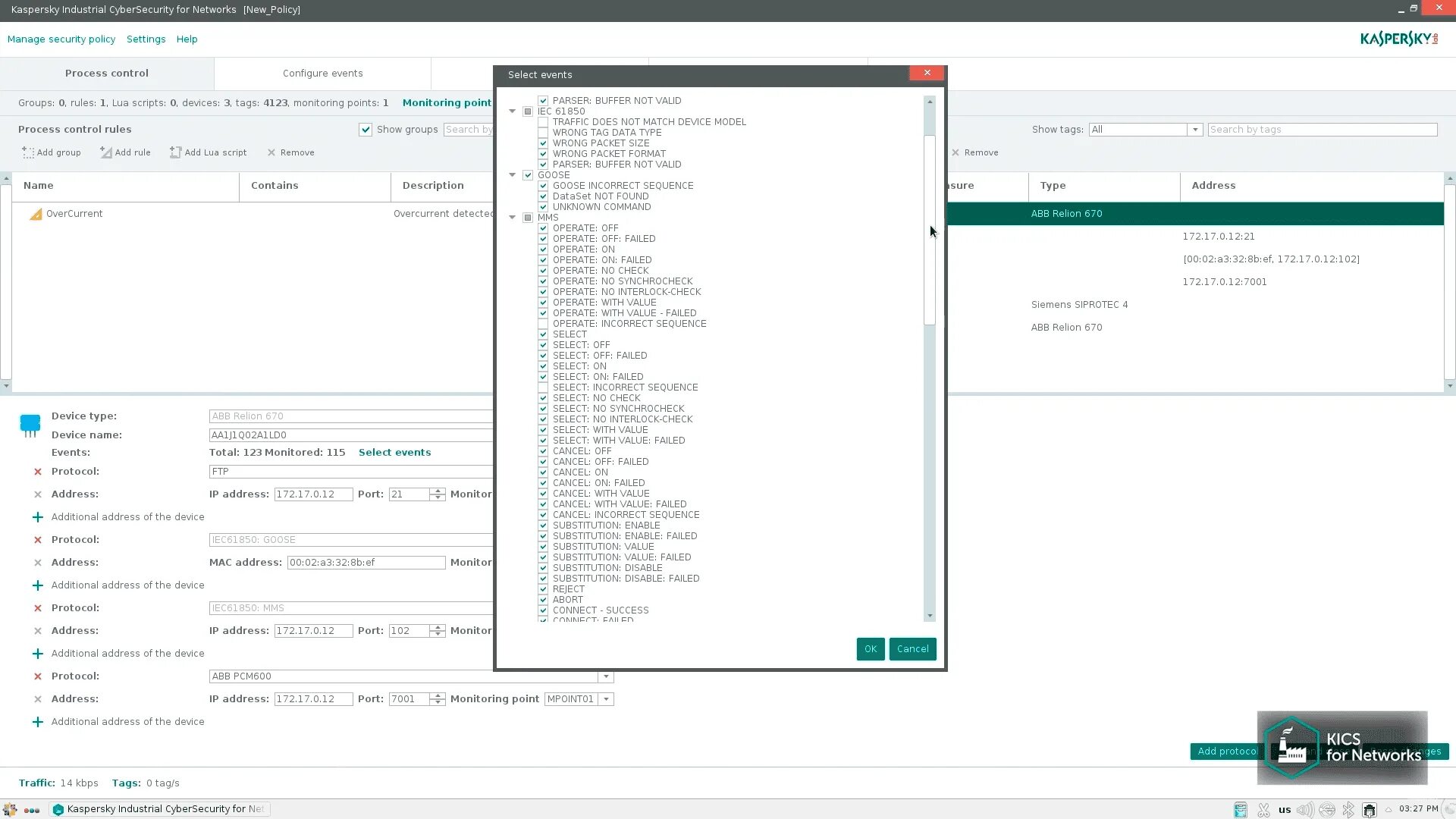The height and width of the screenshot is (819, 1456).
Task: Delete the MAC address row
Action: [37, 563]
